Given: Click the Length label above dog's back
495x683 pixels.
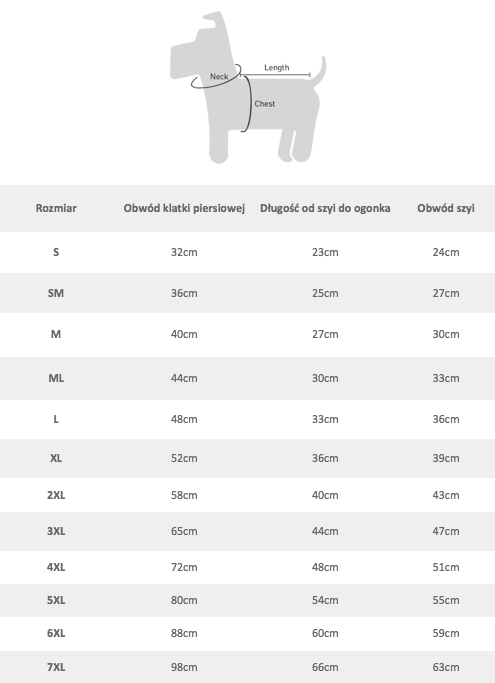Looking at the screenshot, I should [277, 68].
